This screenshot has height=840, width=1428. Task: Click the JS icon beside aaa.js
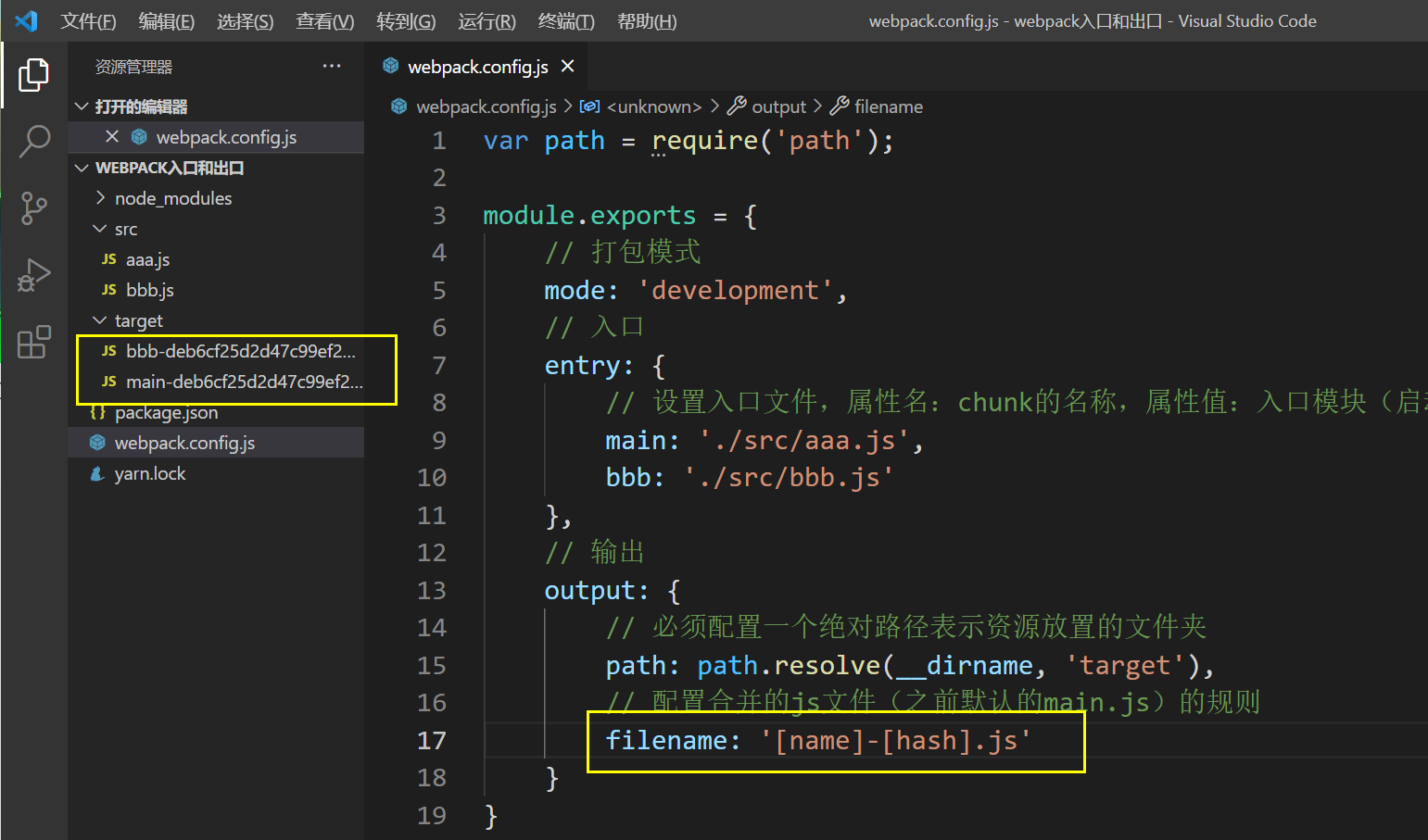click(x=109, y=259)
